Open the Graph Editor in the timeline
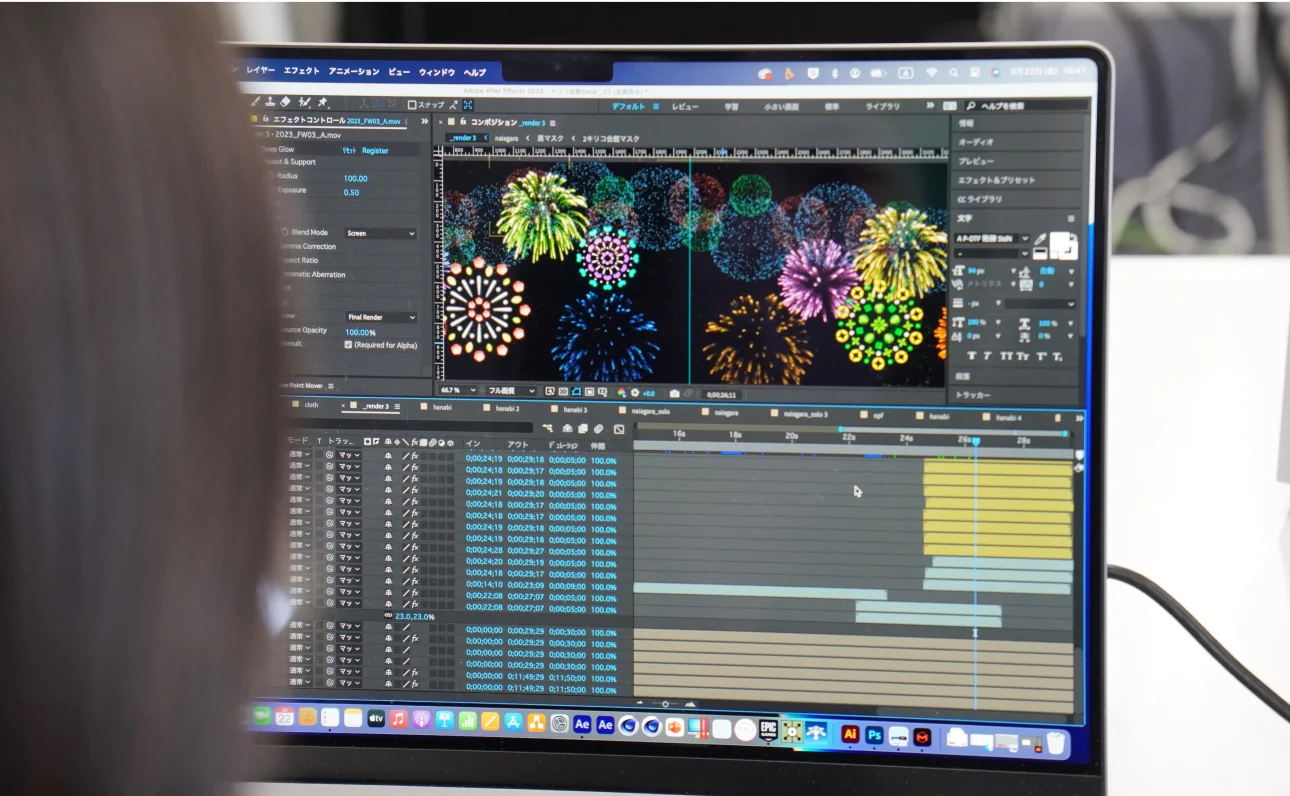This screenshot has height=796, width=1290. click(x=619, y=429)
